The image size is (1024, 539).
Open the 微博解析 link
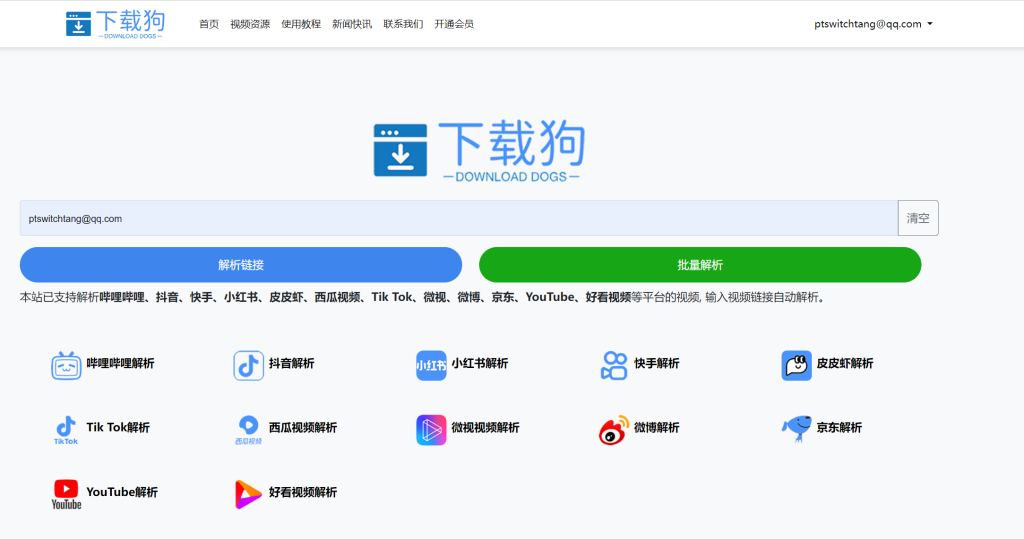click(657, 428)
